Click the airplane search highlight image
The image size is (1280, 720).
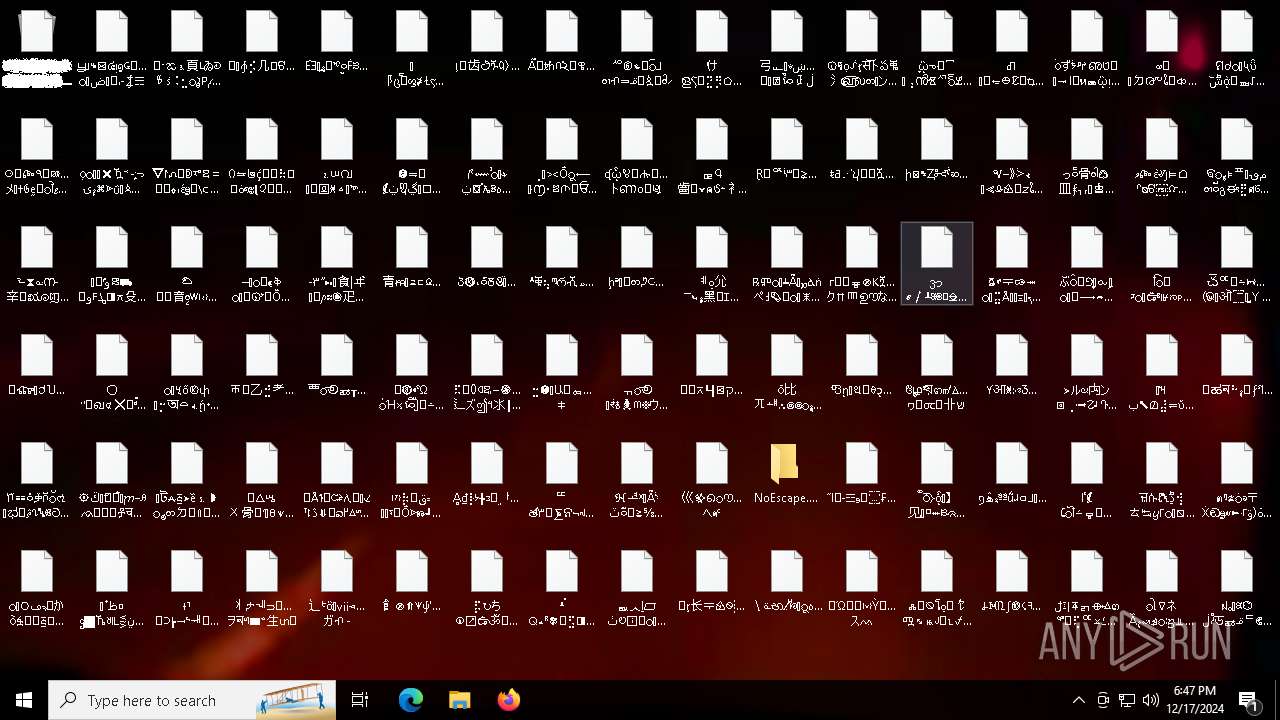pyautogui.click(x=295, y=700)
